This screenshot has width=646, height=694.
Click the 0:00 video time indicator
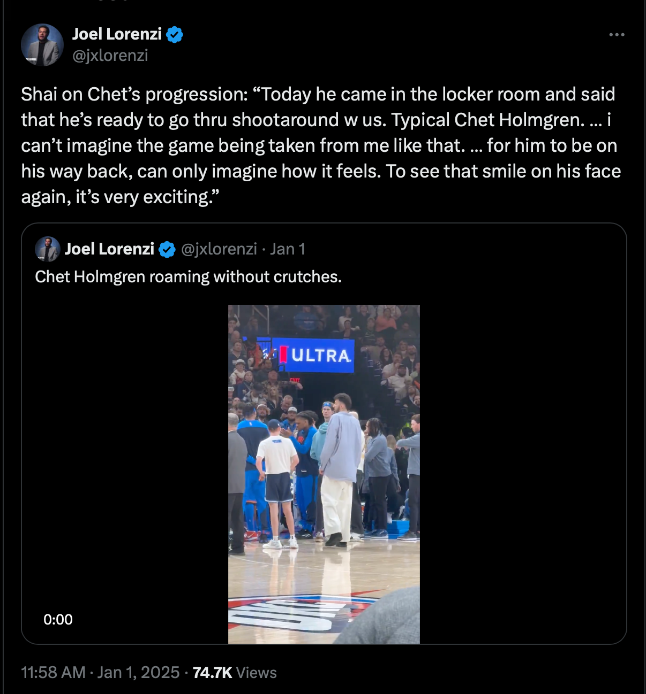(58, 620)
